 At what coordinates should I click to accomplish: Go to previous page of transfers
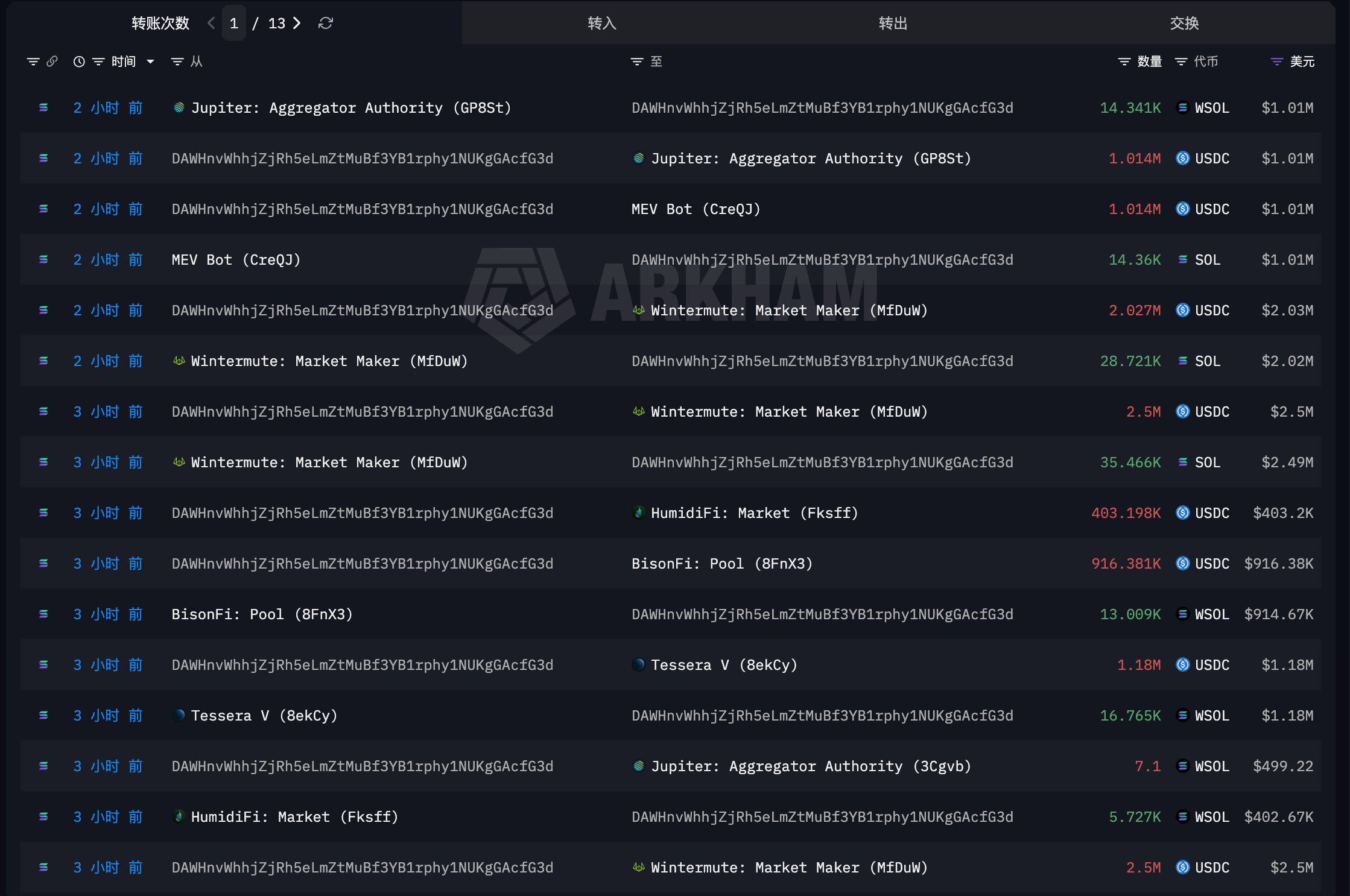211,24
